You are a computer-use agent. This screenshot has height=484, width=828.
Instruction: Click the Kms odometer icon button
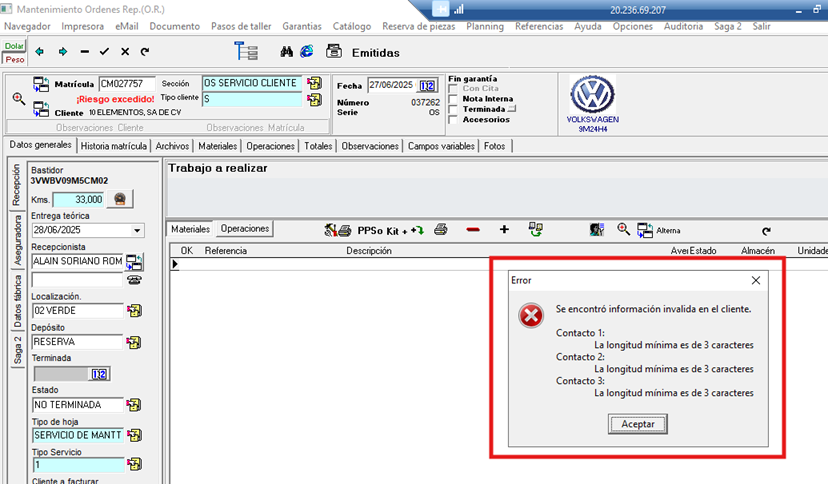pyautogui.click(x=121, y=199)
